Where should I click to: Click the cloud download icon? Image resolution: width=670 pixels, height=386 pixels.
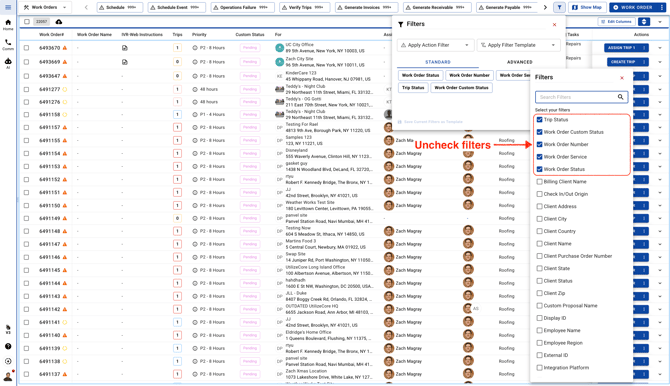click(59, 21)
